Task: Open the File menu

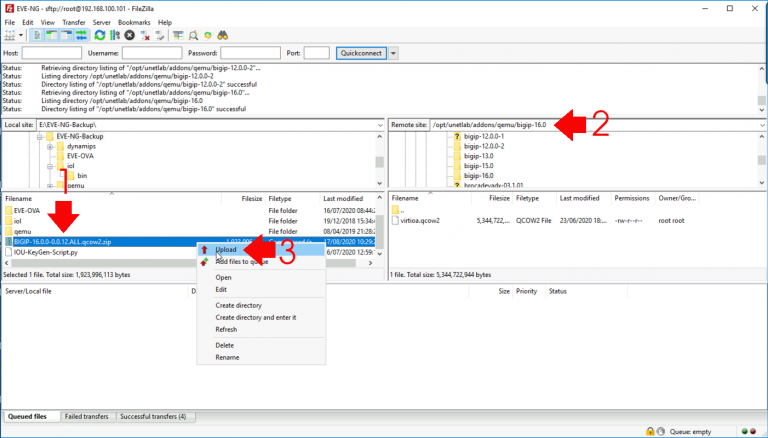Action: click(10, 22)
